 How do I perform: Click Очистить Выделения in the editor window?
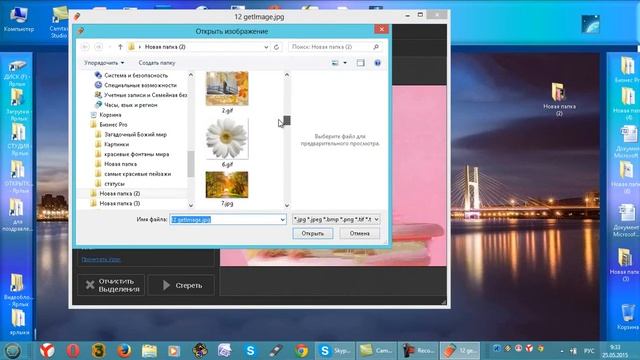coord(111,285)
